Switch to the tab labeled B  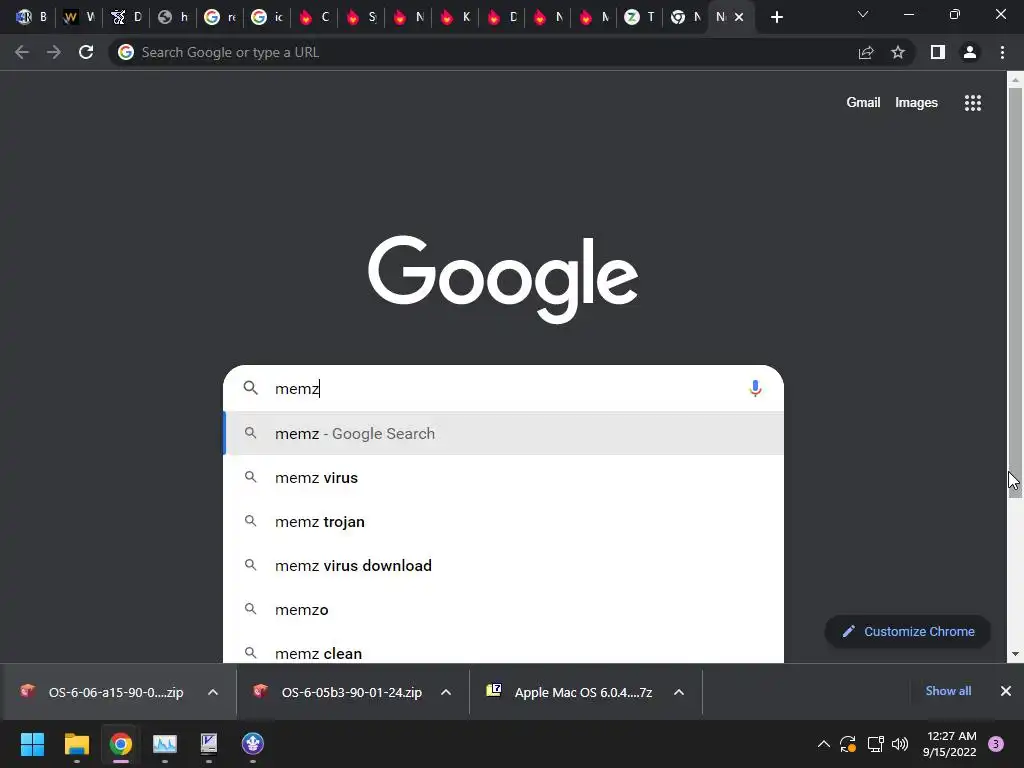pos(32,18)
